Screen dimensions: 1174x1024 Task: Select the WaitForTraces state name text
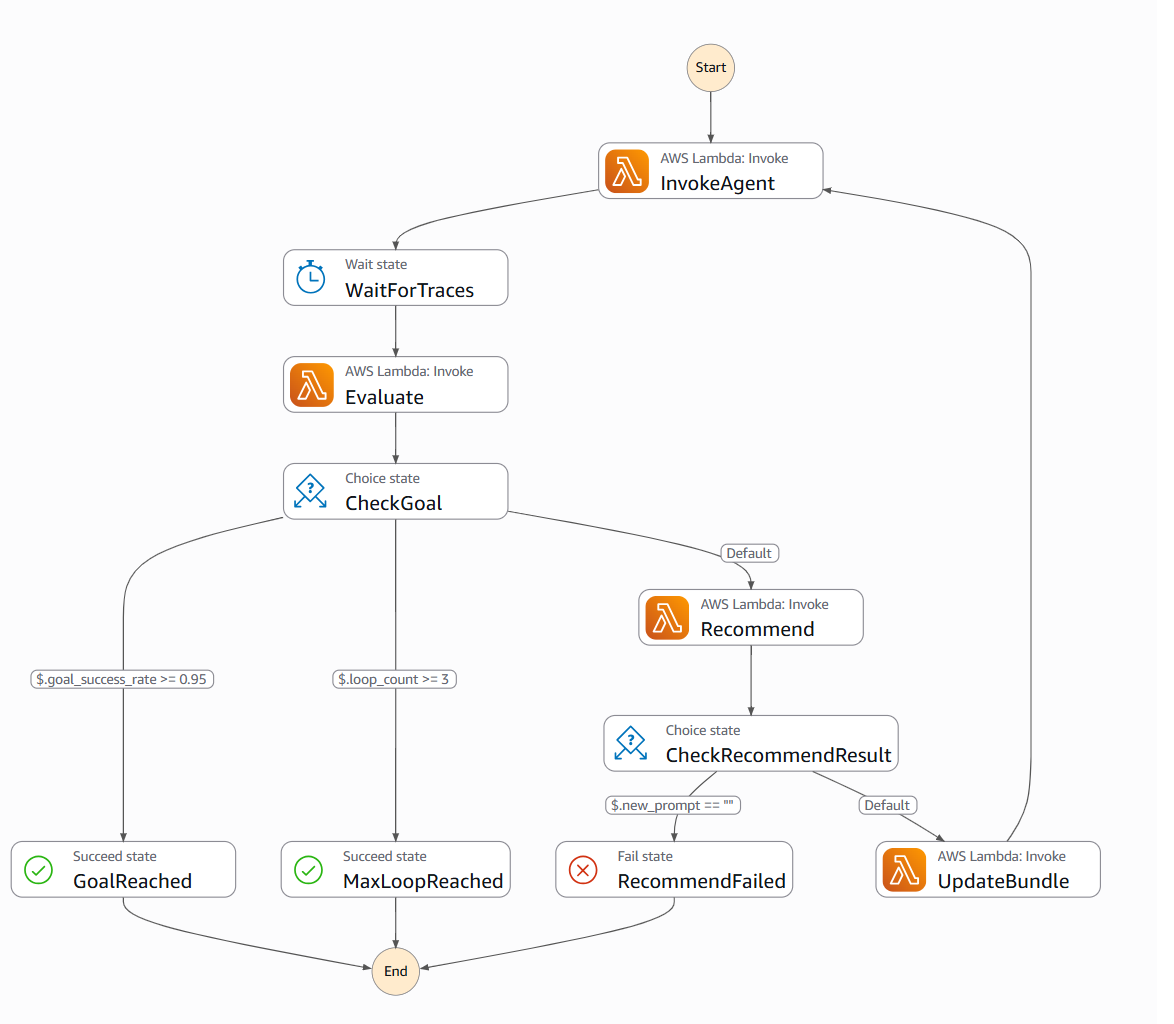[410, 290]
